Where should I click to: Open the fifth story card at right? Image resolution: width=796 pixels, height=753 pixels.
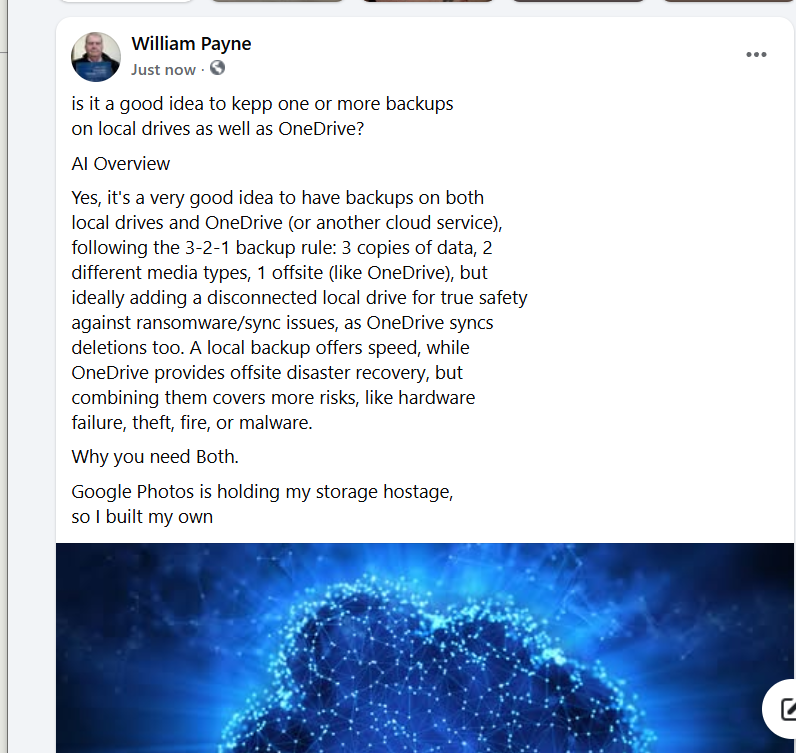tap(729, 1)
